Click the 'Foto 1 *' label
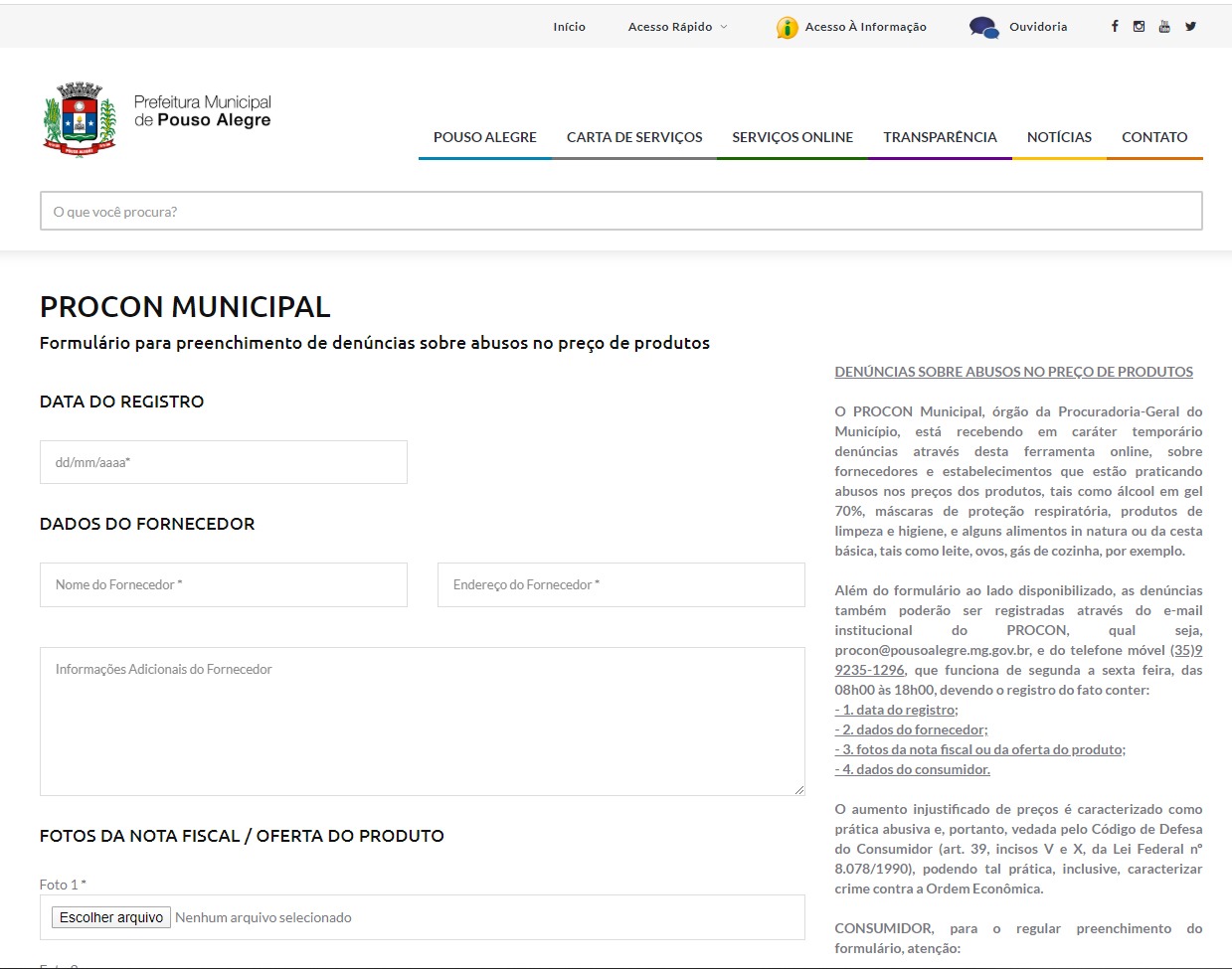 [63, 885]
